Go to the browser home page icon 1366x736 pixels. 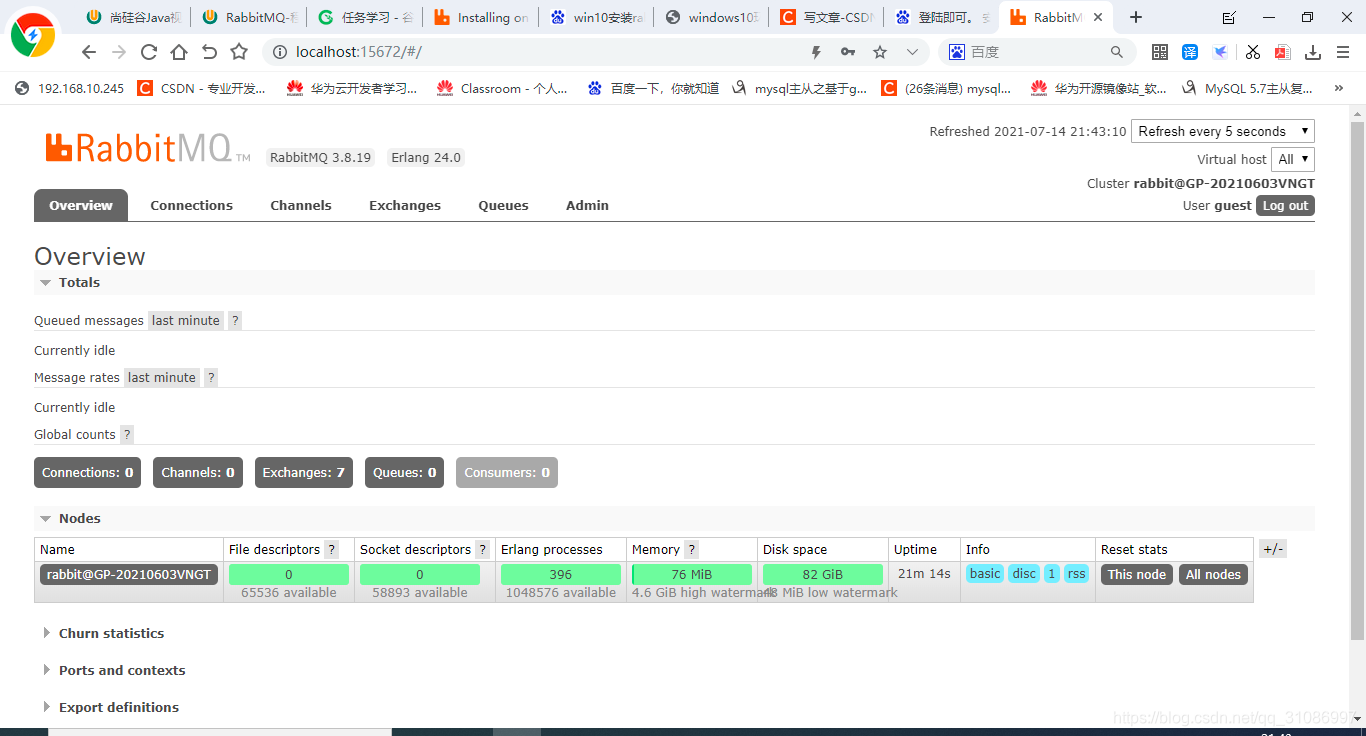[179, 52]
